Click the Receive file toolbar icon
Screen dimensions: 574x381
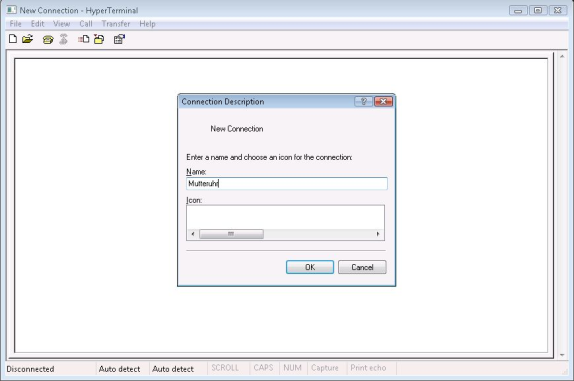click(99, 39)
